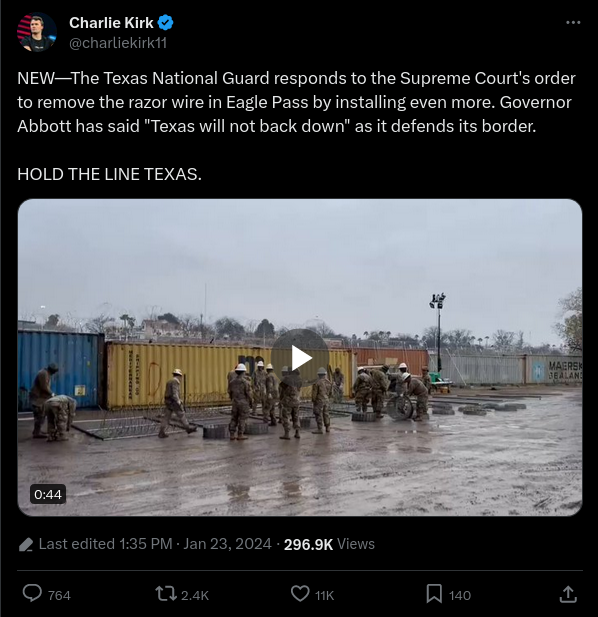Click the reply speech bubble icon
The width and height of the screenshot is (598, 617).
coord(32,593)
